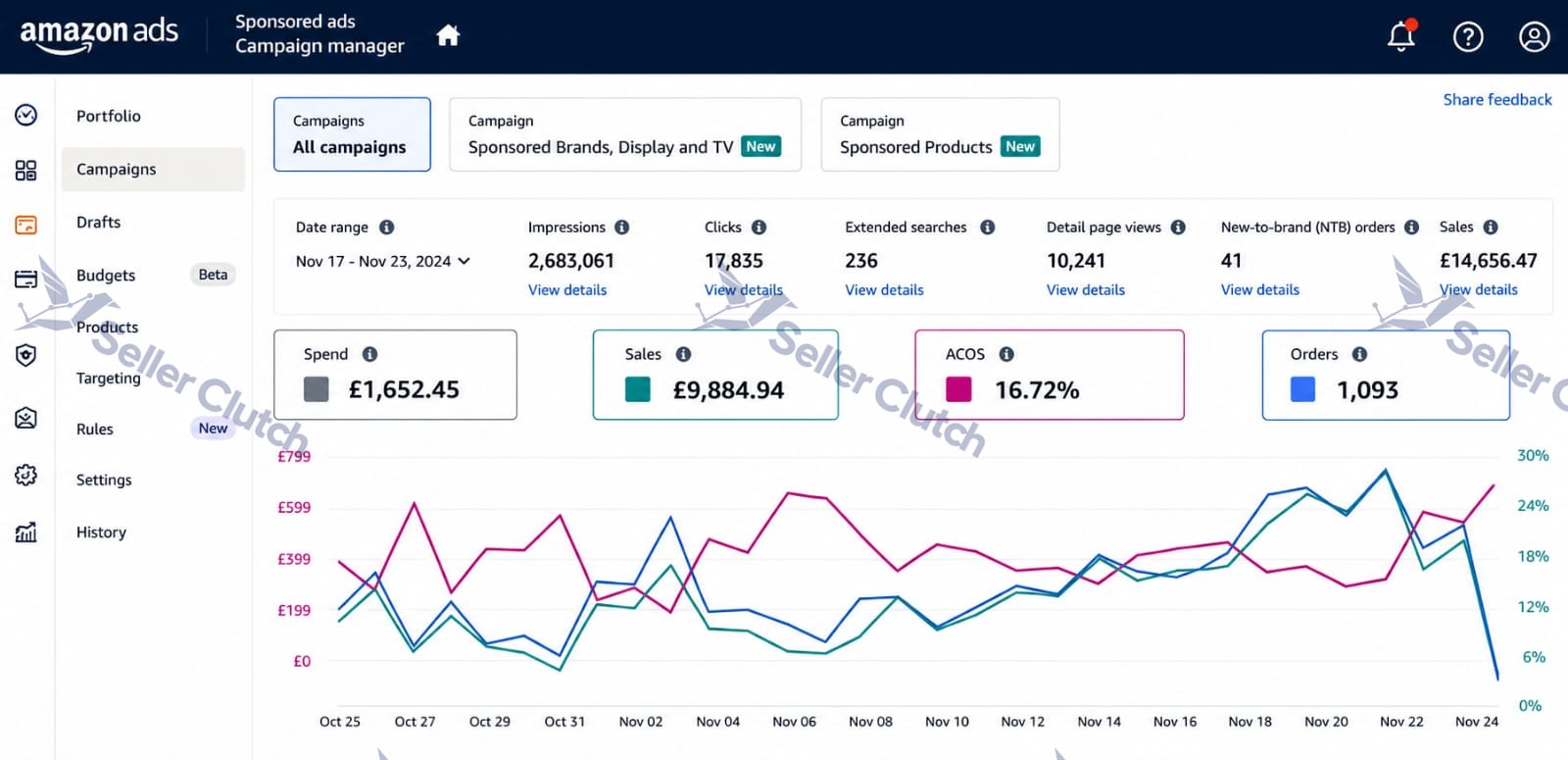Select the Spend £1,652.45 metric card
The width and height of the screenshot is (1568, 760).
396,375
